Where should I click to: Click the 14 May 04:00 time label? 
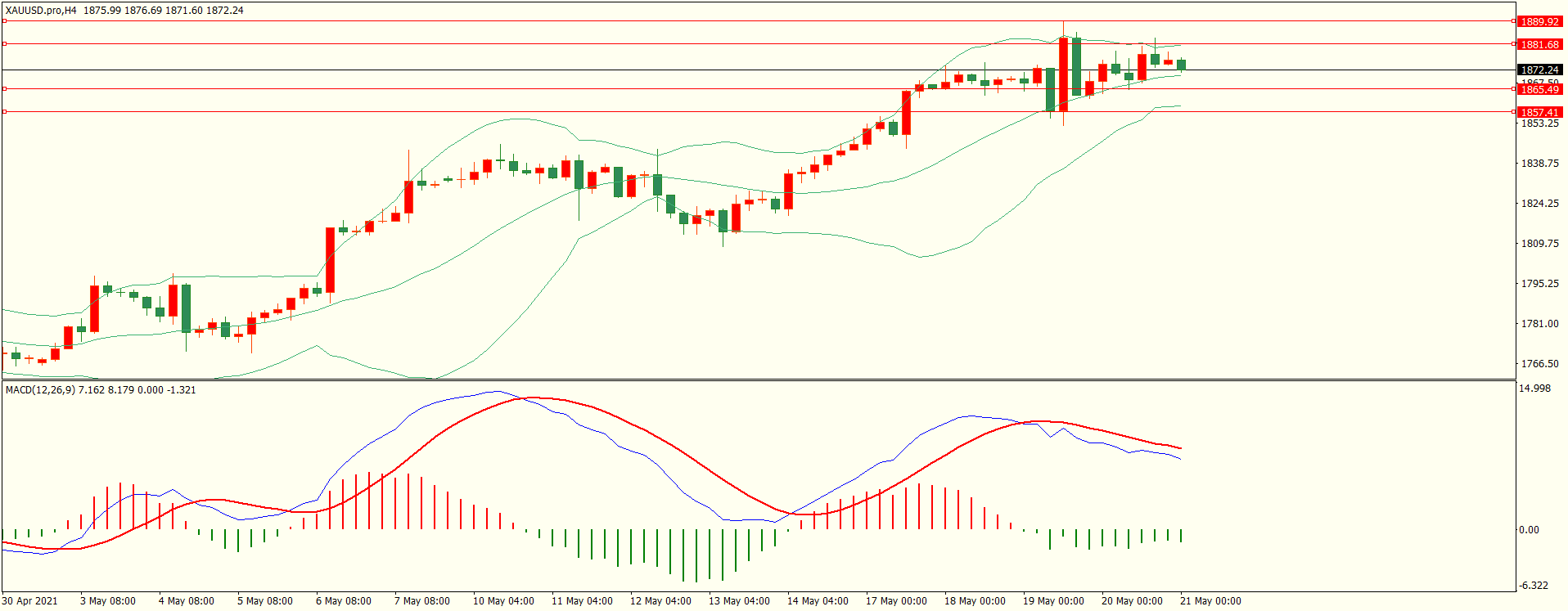(x=818, y=601)
